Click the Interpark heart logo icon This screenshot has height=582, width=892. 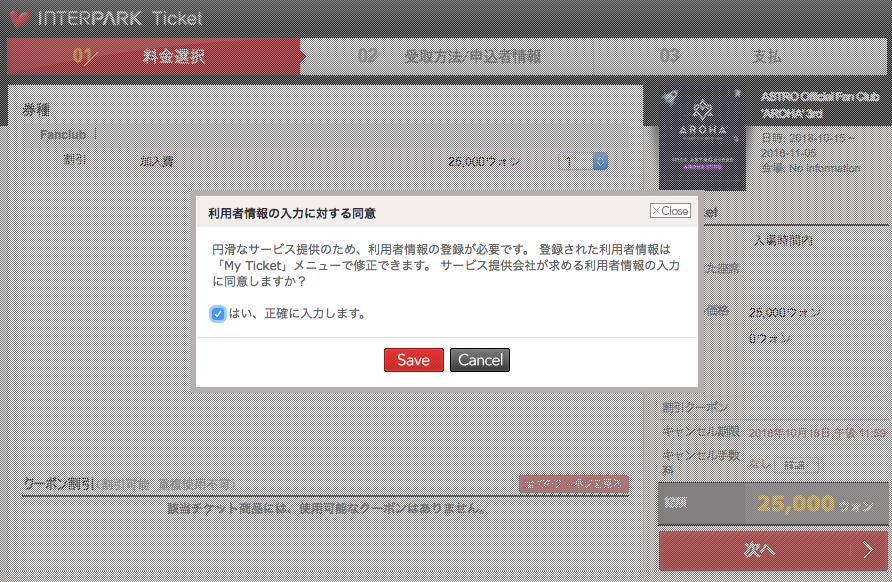click(20, 19)
